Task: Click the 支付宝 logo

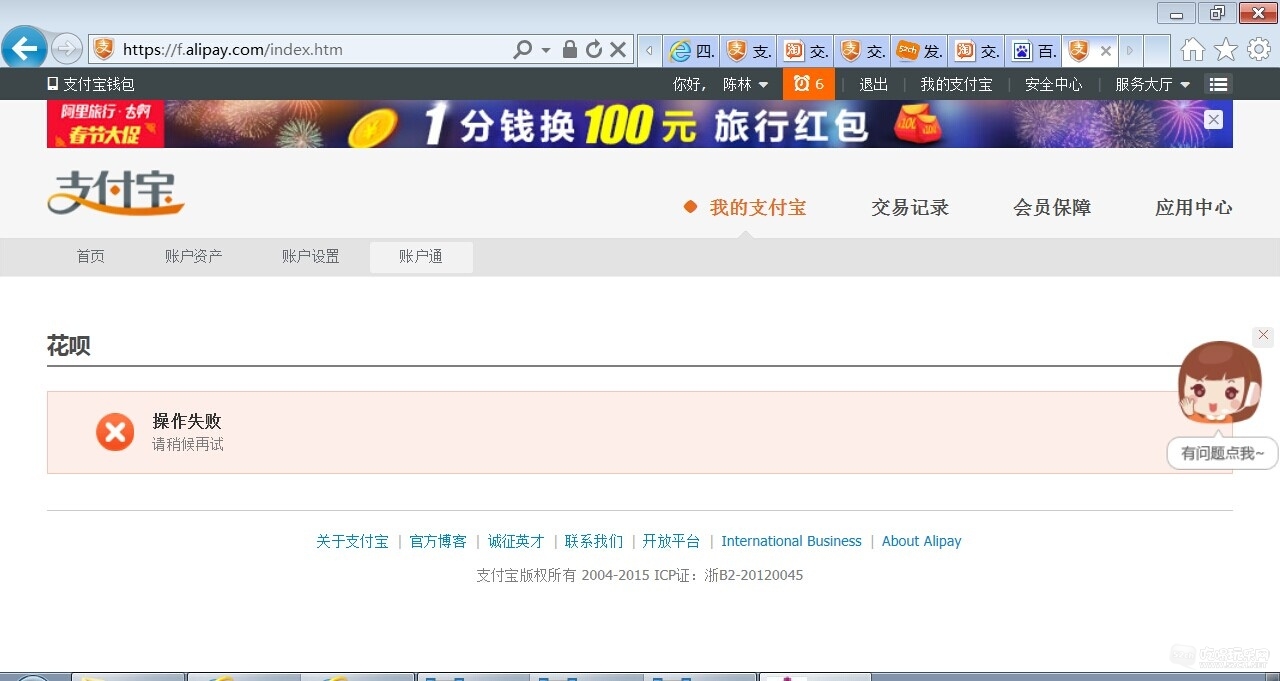Action: [x=116, y=192]
